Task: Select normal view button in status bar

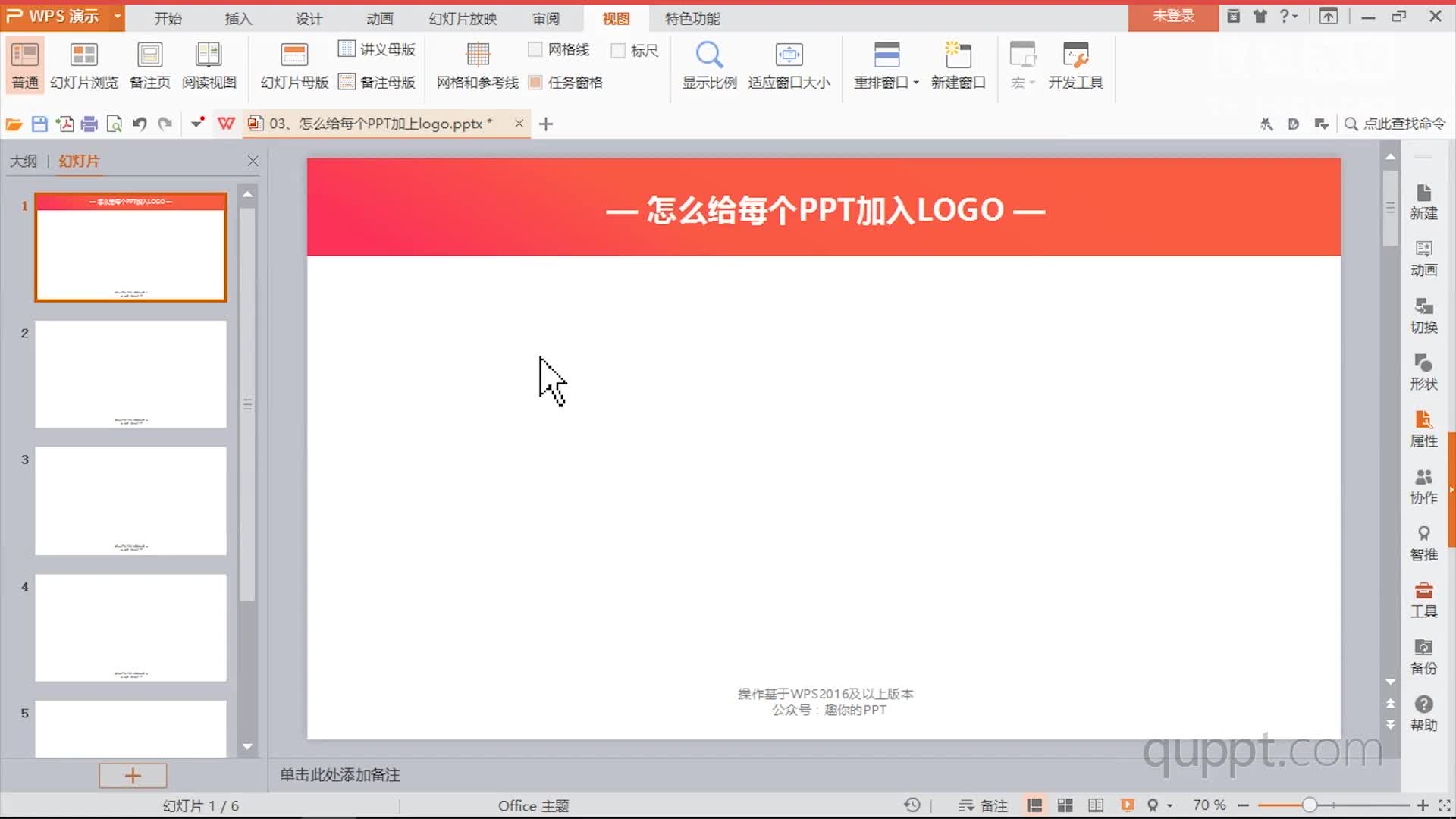Action: tap(1034, 805)
